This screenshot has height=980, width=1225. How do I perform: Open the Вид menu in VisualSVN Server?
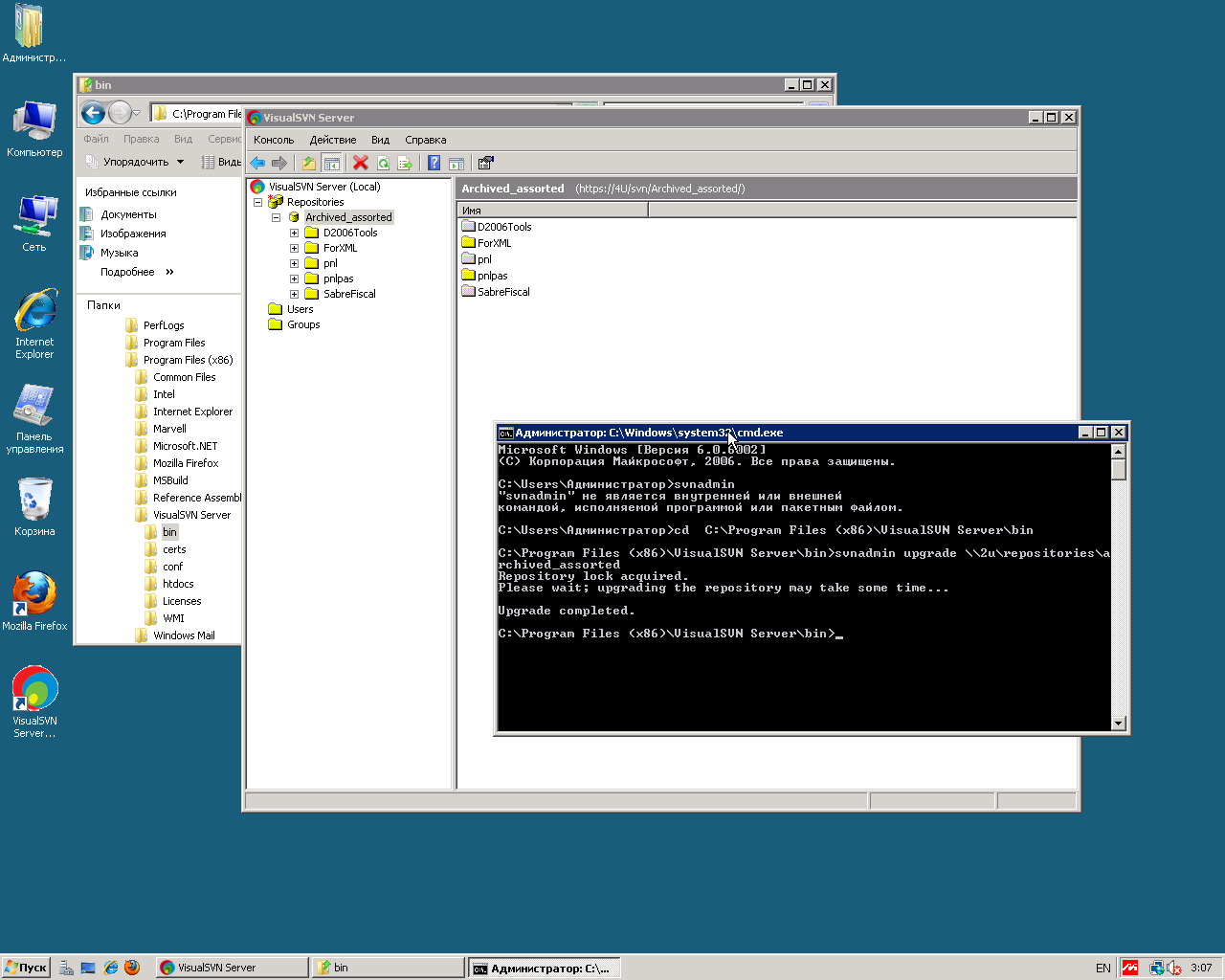click(x=380, y=140)
